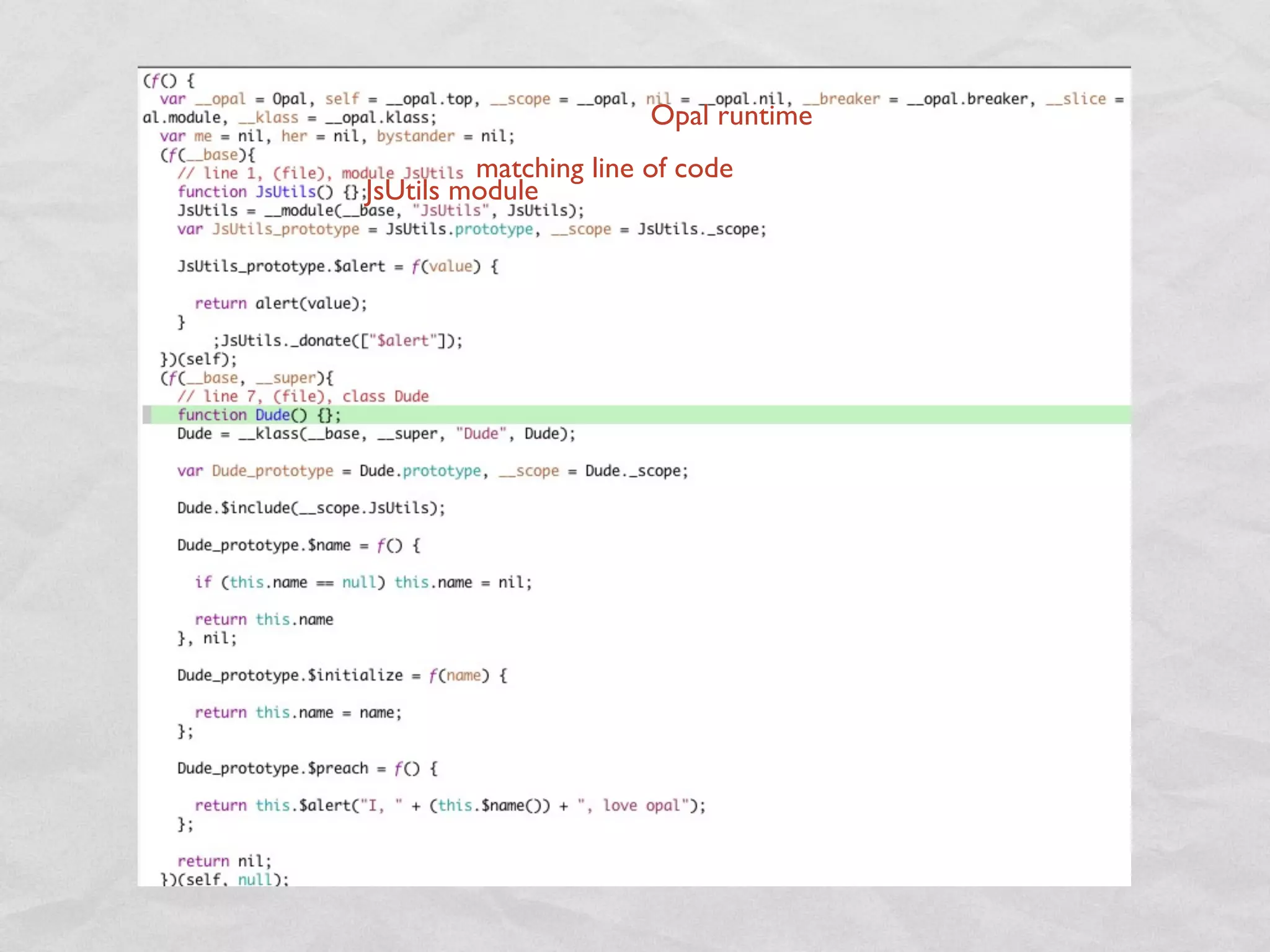
Task: Click the line 'var Dude_prototype = Dude.prototype'
Action: click(433, 470)
